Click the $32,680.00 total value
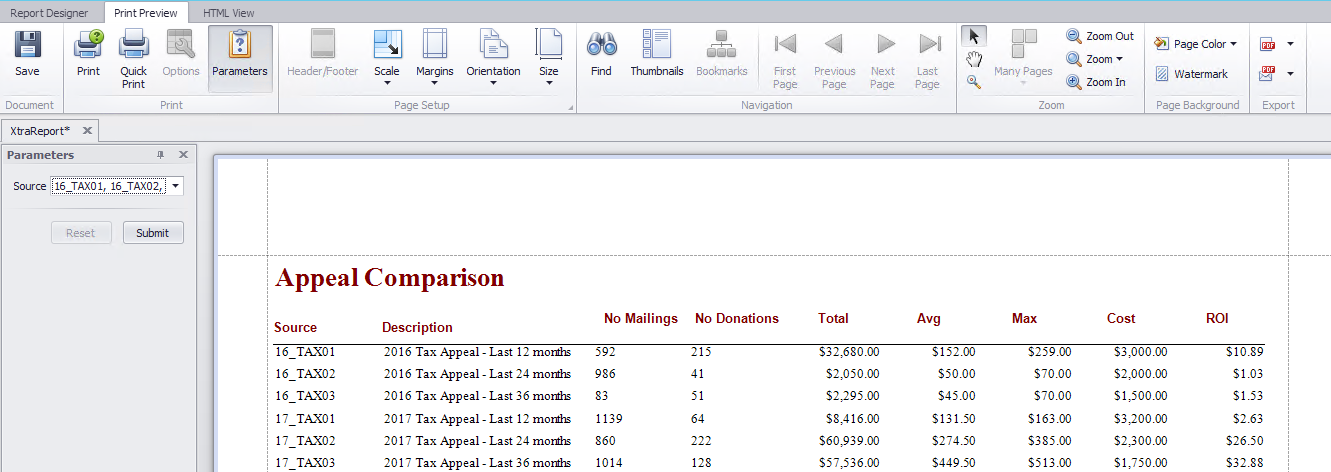The width and height of the screenshot is (1331, 472). point(847,352)
